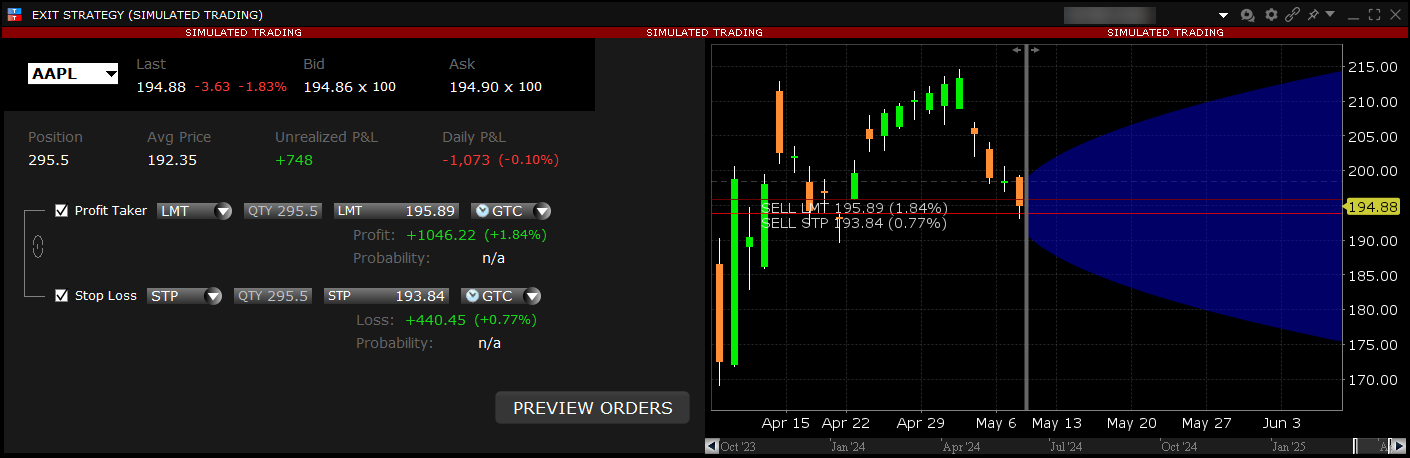Image resolution: width=1410 pixels, height=458 pixels.
Task: Click clock icon in Stop Loss GTC
Action: tap(473, 296)
